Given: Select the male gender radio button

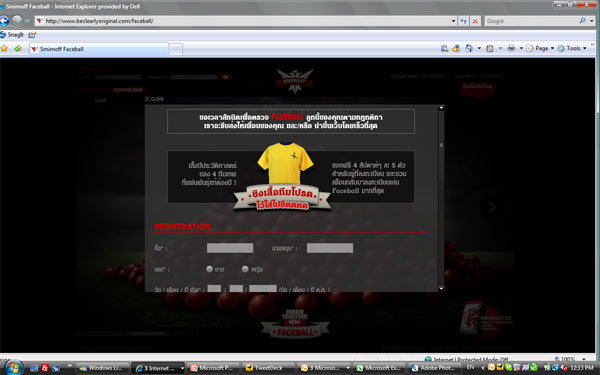Looking at the screenshot, I should pyautogui.click(x=209, y=269).
